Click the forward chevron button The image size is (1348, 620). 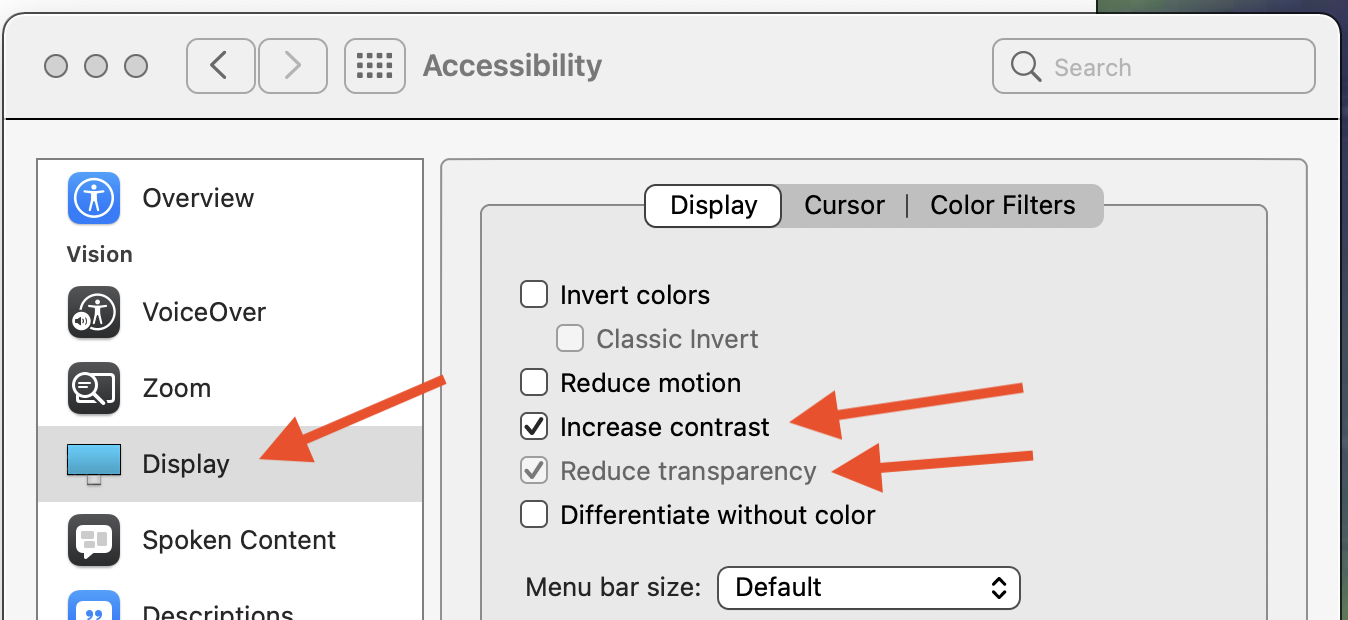[x=292, y=67]
